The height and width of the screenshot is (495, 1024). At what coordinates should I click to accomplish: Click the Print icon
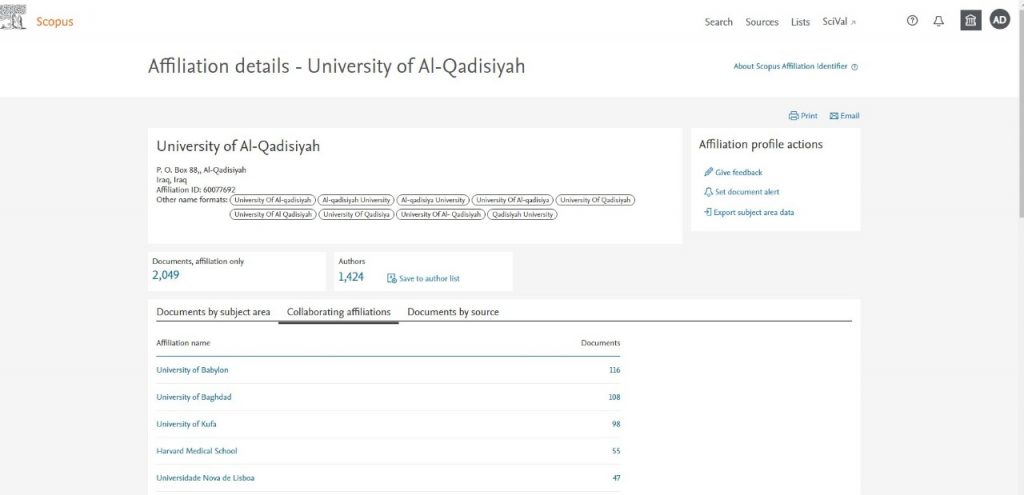(793, 116)
